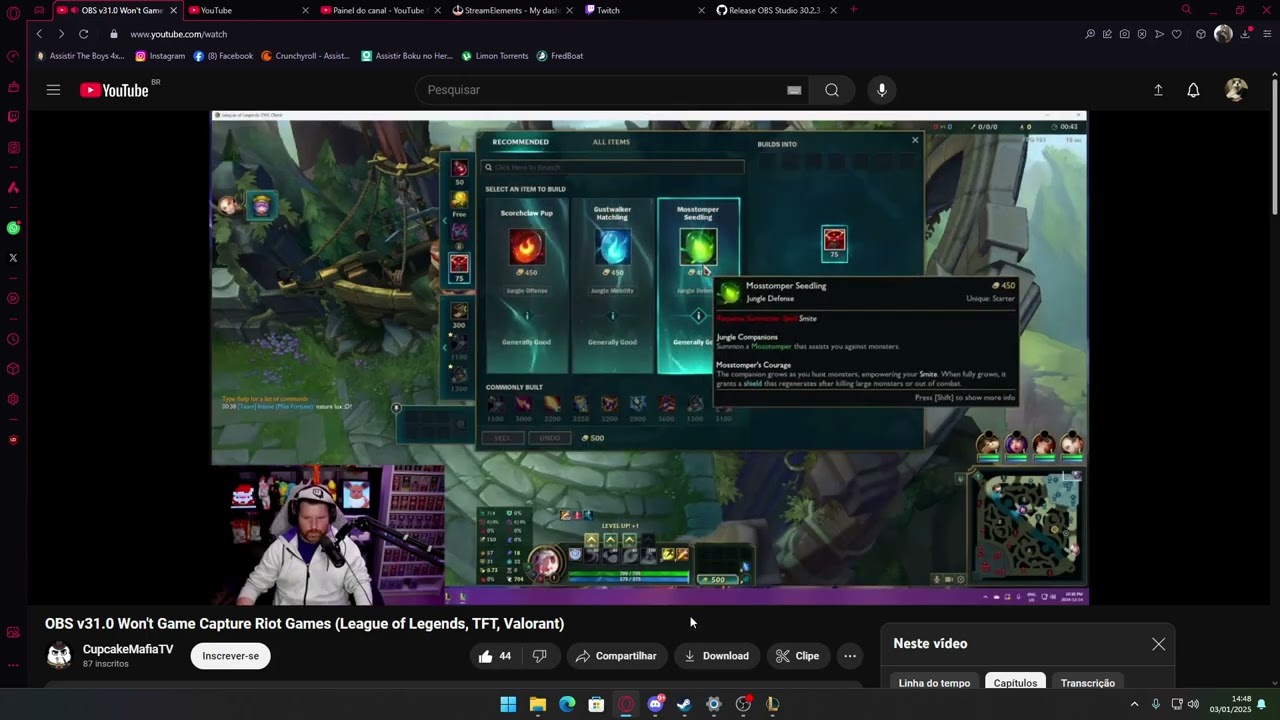
Task: Open the X (Twitter) sidebar panel
Action: [x=13, y=258]
